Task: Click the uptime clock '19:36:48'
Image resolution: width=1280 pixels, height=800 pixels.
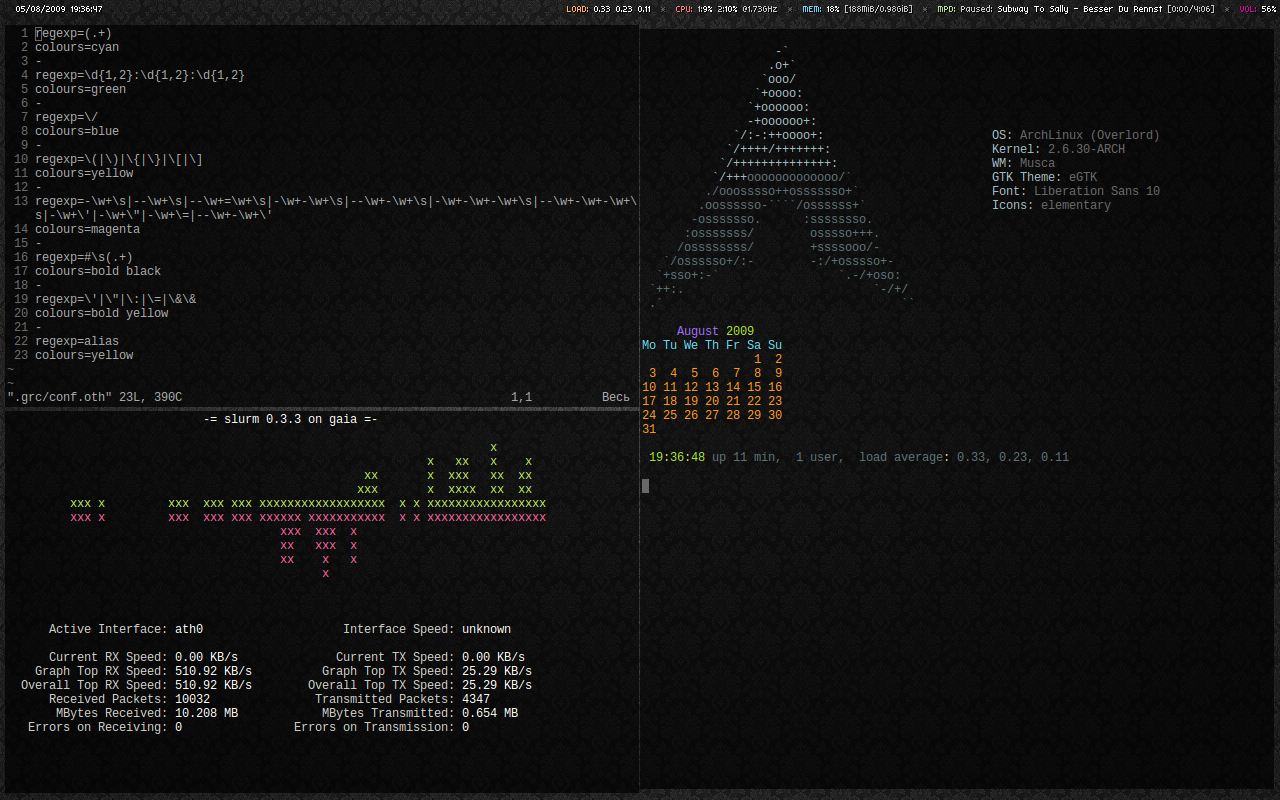Action: pyautogui.click(x=677, y=457)
